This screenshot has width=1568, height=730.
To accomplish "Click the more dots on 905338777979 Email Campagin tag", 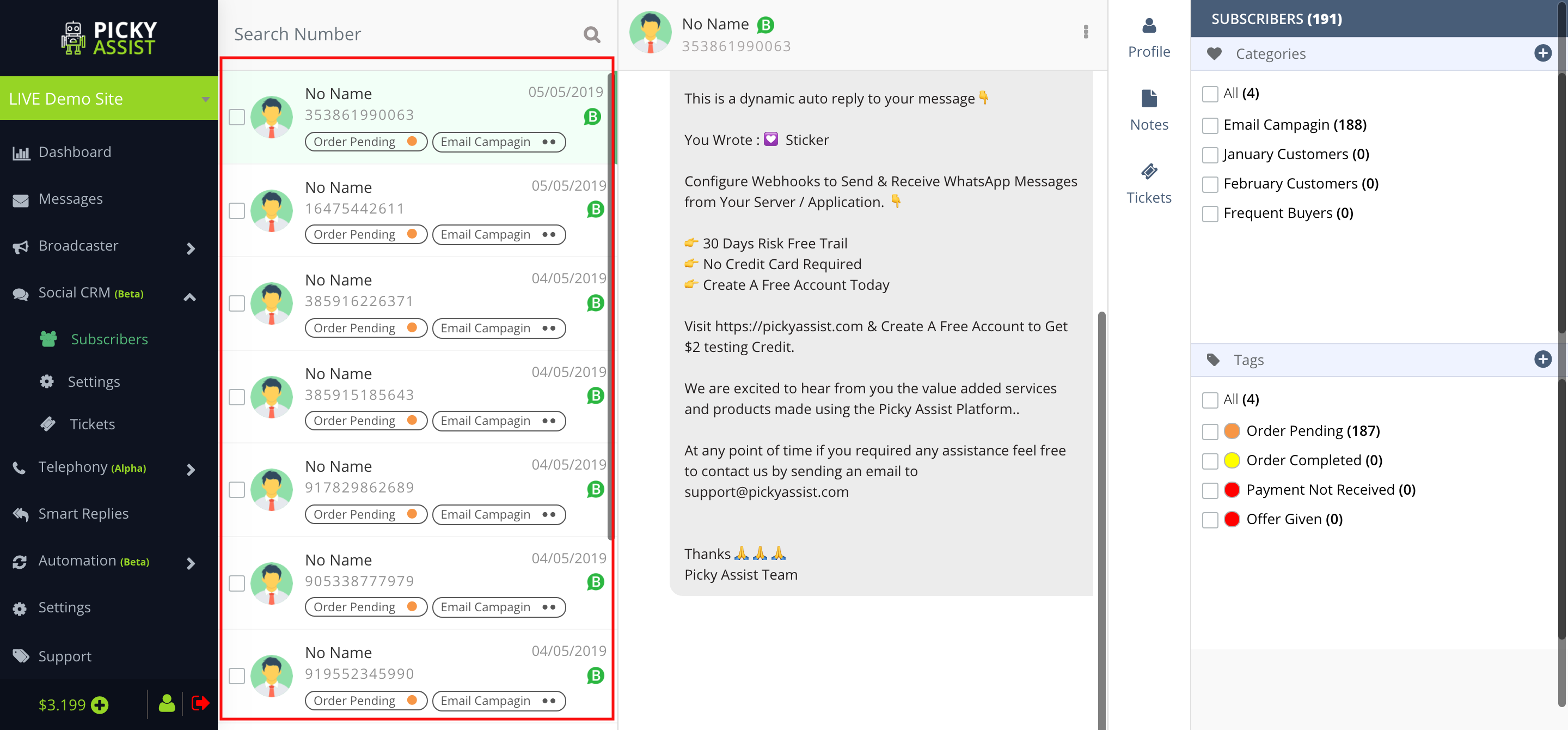I will (548, 607).
